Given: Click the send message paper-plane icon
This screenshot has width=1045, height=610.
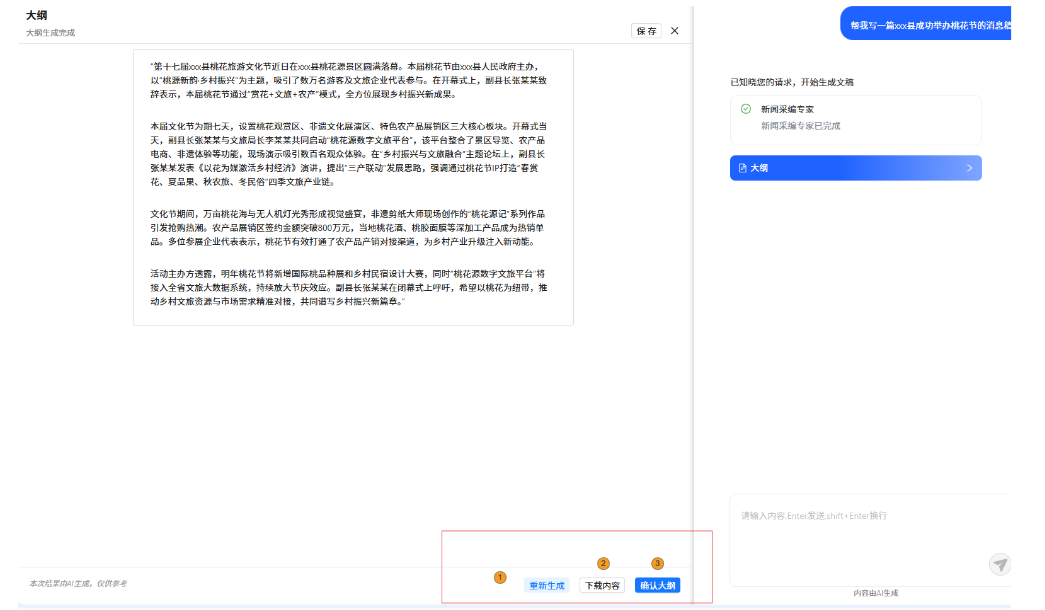Looking at the screenshot, I should coord(1000,564).
